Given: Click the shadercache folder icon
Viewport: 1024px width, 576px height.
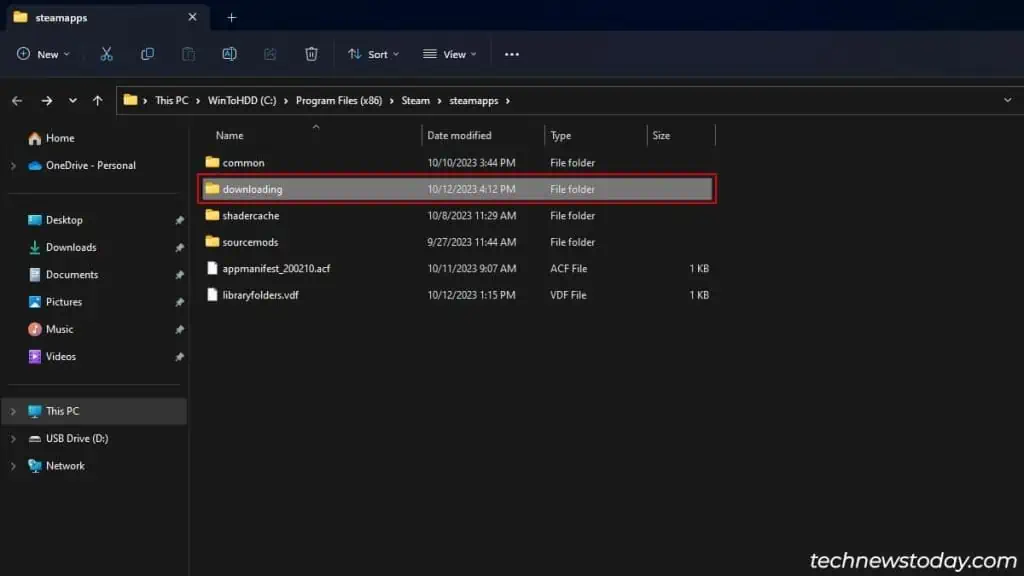Looking at the screenshot, I should (x=212, y=215).
